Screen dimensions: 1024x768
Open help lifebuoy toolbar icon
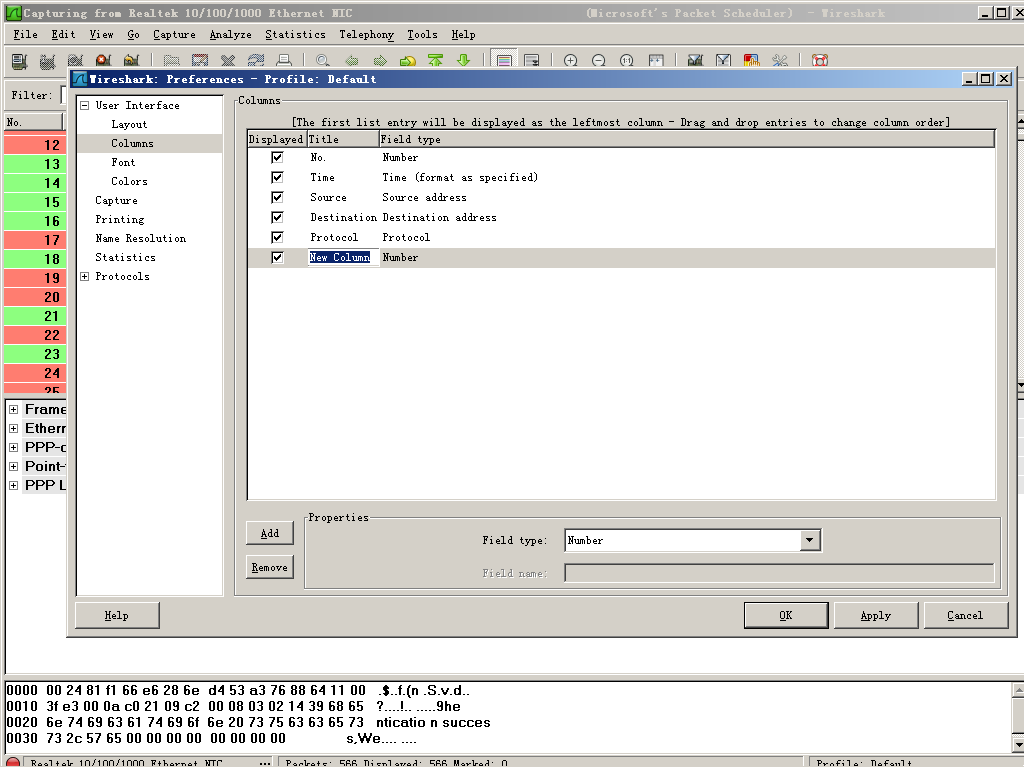(x=820, y=61)
